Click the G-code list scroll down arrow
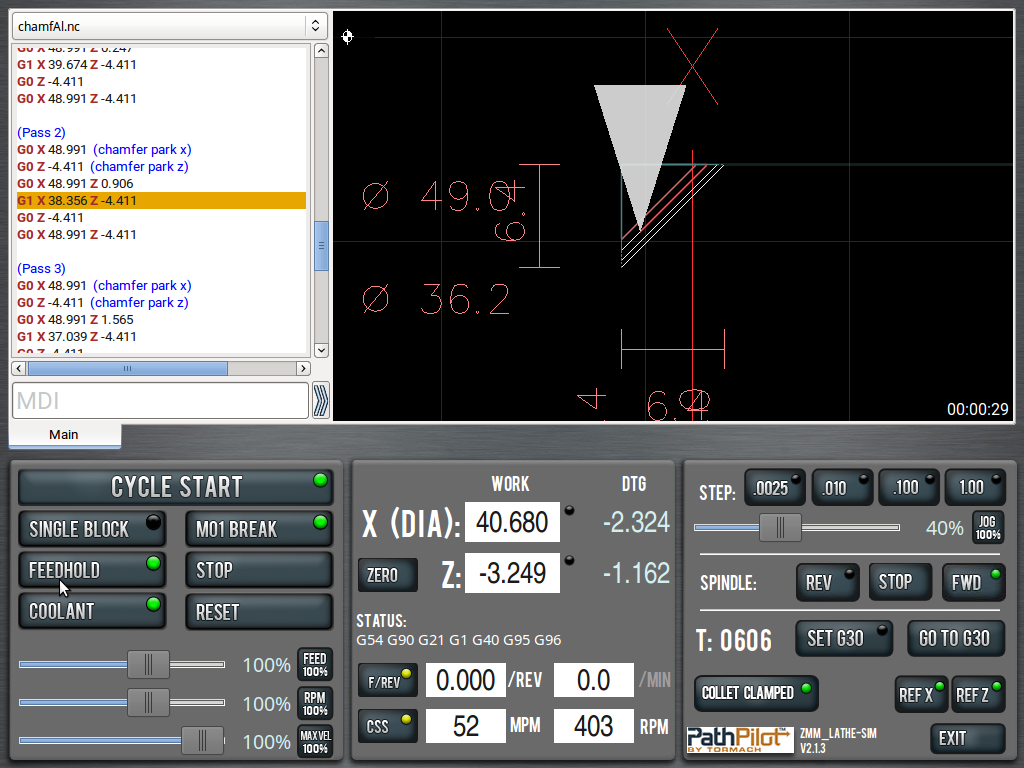 [x=321, y=350]
